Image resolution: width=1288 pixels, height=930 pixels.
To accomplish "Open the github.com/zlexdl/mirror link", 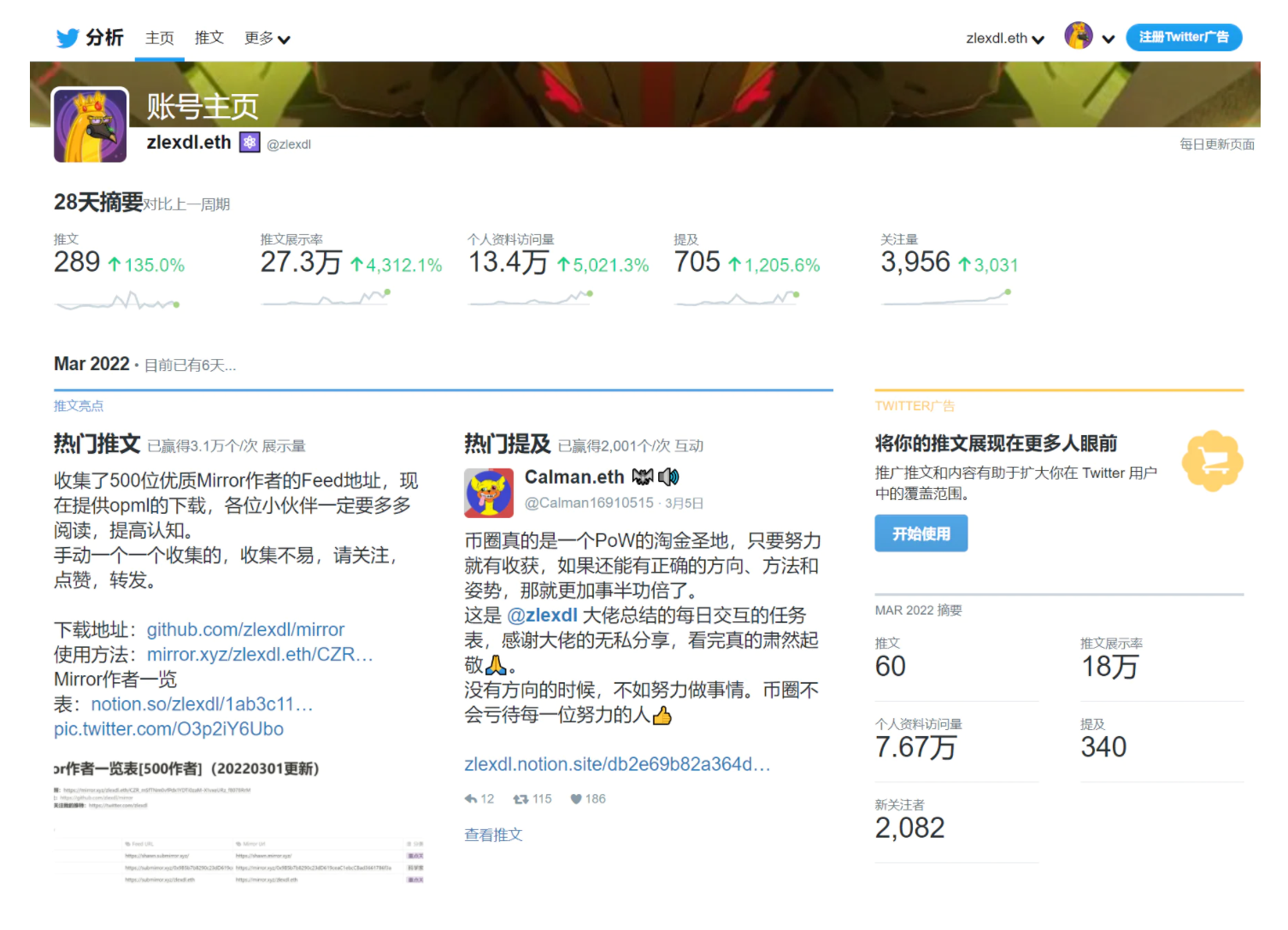I will [245, 630].
